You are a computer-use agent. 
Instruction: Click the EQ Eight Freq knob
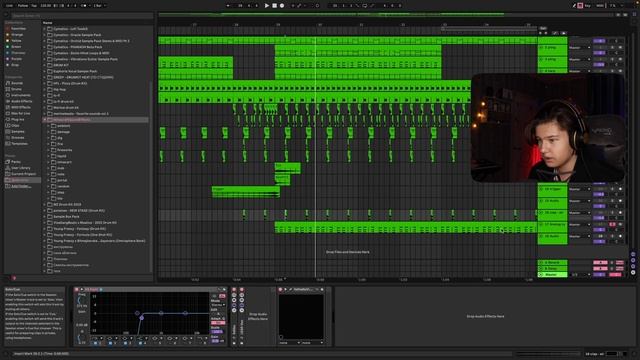[81, 300]
